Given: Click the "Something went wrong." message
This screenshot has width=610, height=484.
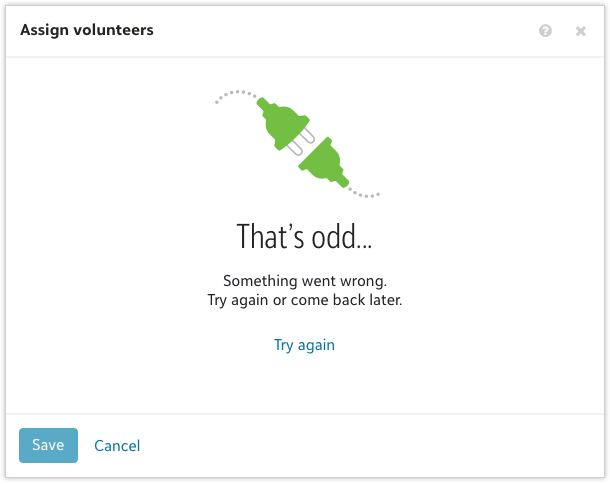Looking at the screenshot, I should (x=304, y=281).
